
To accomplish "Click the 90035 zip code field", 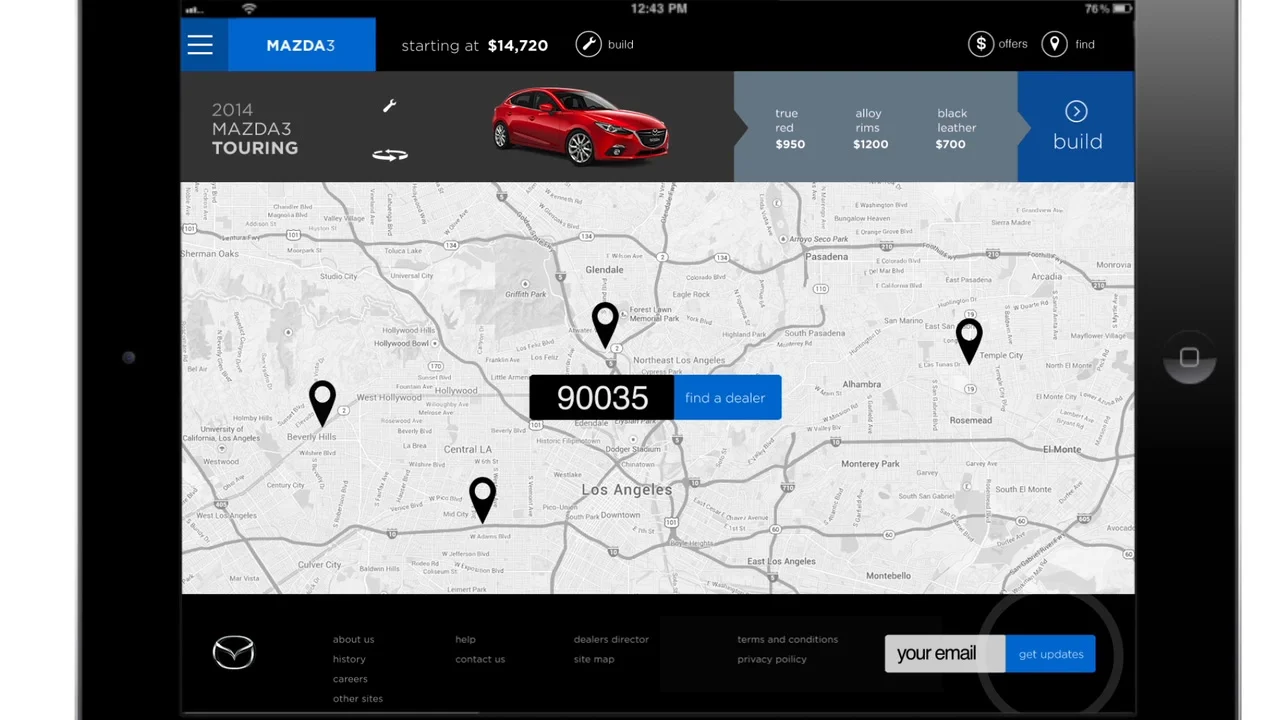I will coord(602,398).
